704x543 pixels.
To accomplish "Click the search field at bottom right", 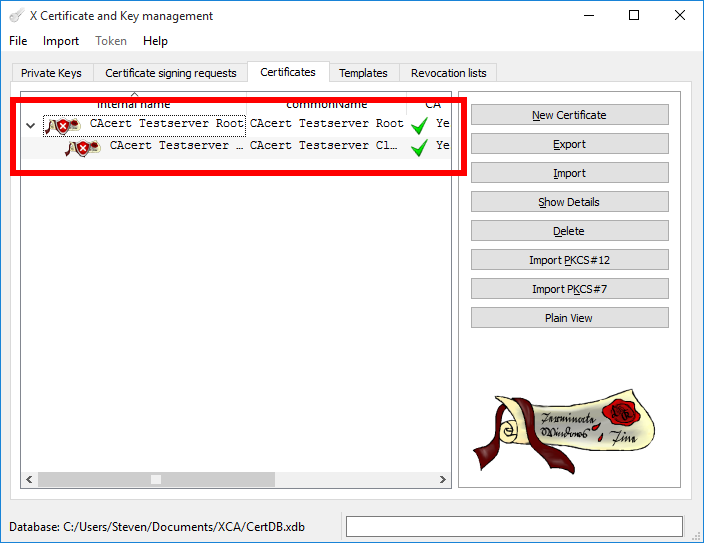I will point(514,527).
